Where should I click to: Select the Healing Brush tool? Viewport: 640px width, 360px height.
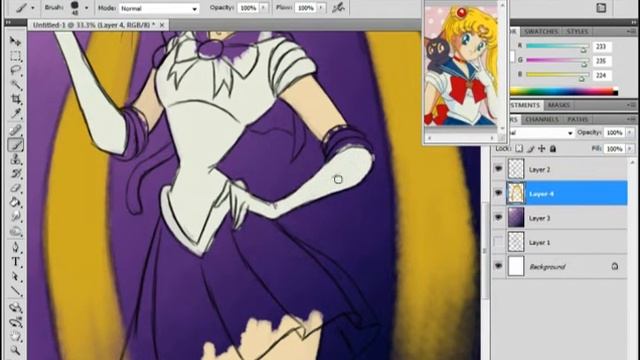[15, 130]
